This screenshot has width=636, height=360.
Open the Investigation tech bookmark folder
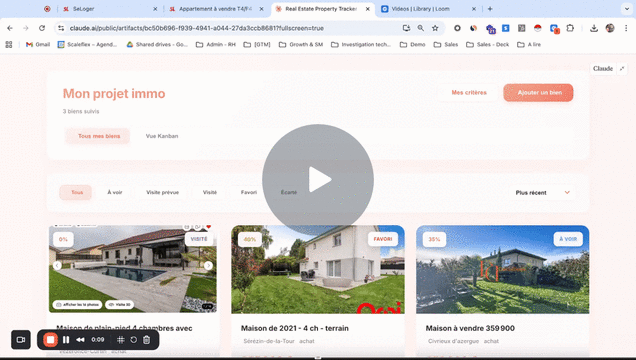coord(361,45)
